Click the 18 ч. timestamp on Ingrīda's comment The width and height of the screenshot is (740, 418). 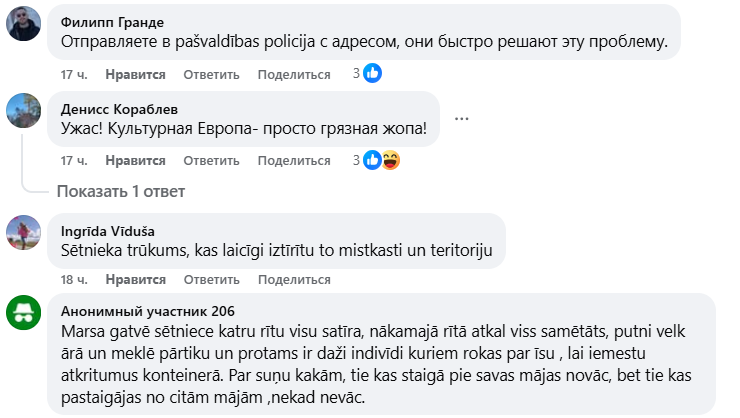click(74, 281)
